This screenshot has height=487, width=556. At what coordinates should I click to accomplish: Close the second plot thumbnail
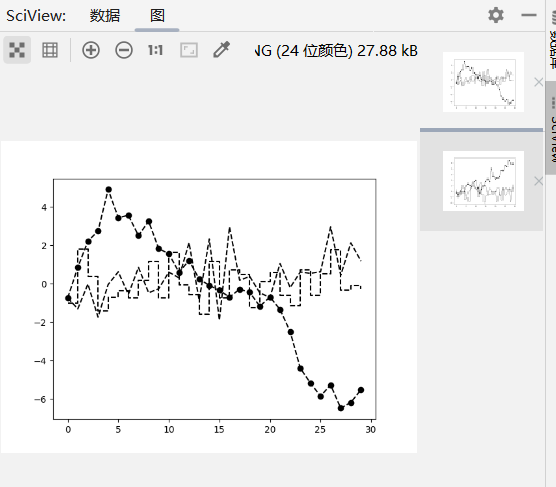pyautogui.click(x=539, y=181)
